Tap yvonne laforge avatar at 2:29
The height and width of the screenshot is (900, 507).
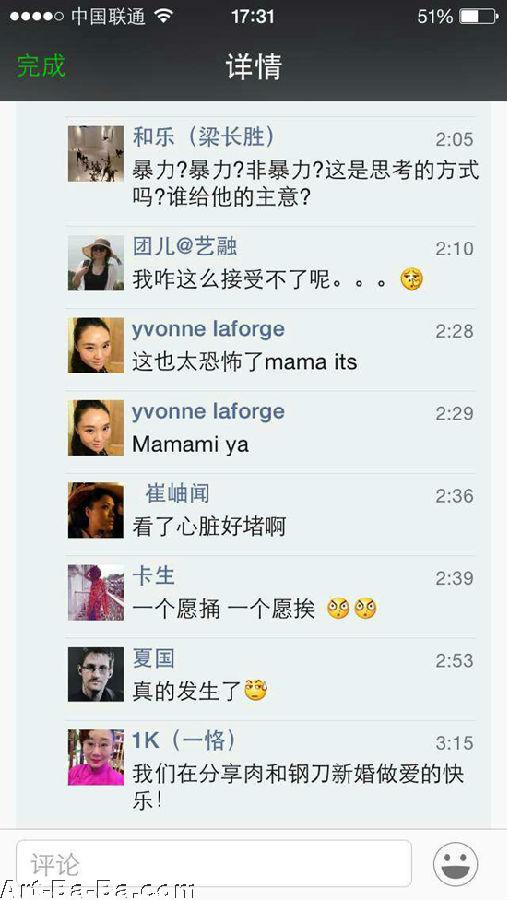pos(96,428)
